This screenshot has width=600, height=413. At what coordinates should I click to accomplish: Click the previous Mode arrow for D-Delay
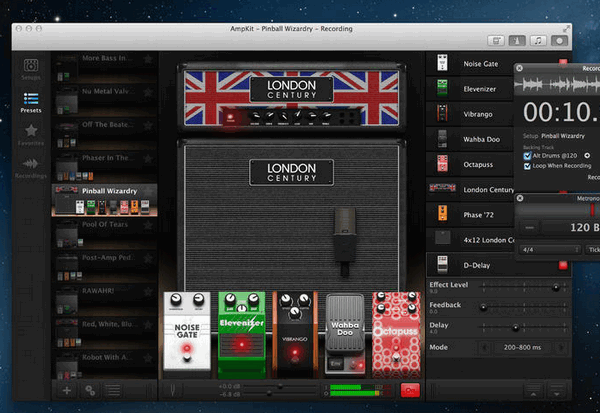click(x=485, y=348)
